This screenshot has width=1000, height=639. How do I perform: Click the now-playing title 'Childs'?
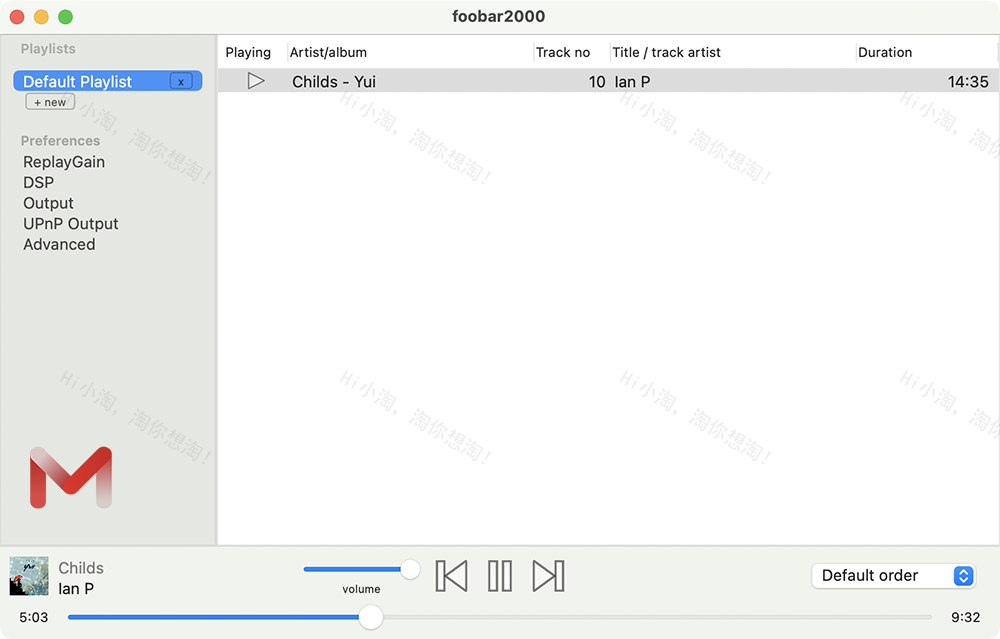[81, 568]
